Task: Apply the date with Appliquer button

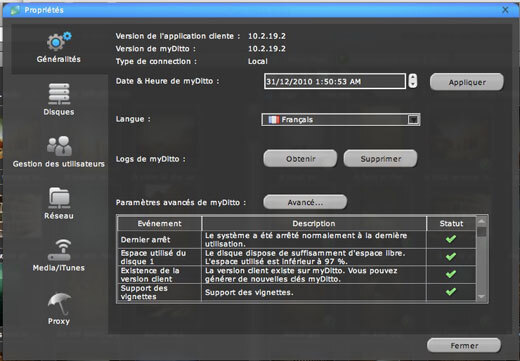Action: [467, 82]
